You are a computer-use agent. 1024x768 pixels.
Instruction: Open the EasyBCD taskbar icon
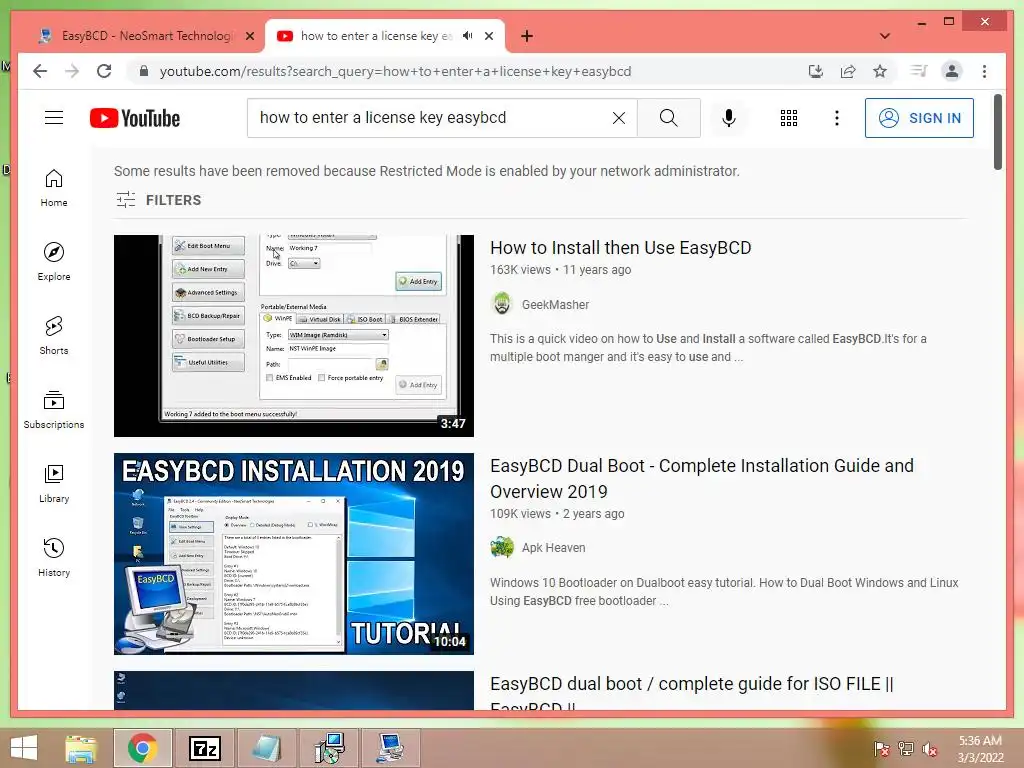tap(391, 748)
